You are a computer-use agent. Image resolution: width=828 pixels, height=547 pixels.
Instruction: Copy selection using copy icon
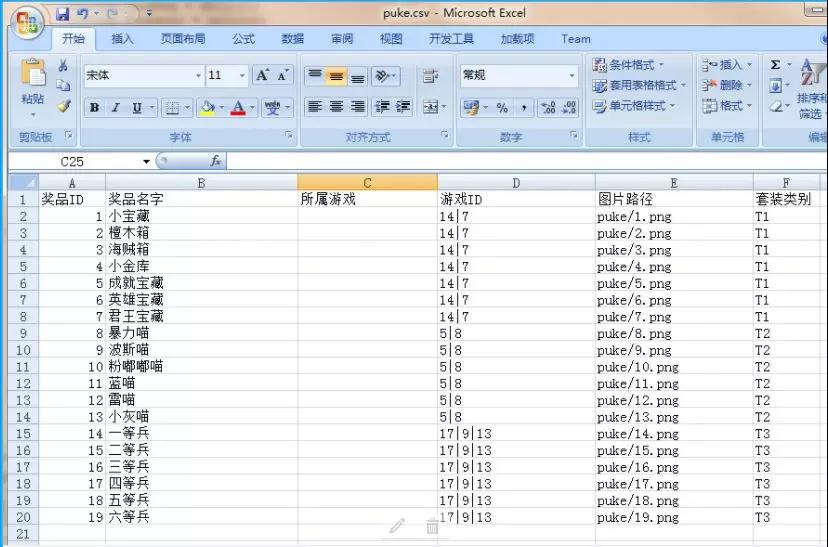63,86
